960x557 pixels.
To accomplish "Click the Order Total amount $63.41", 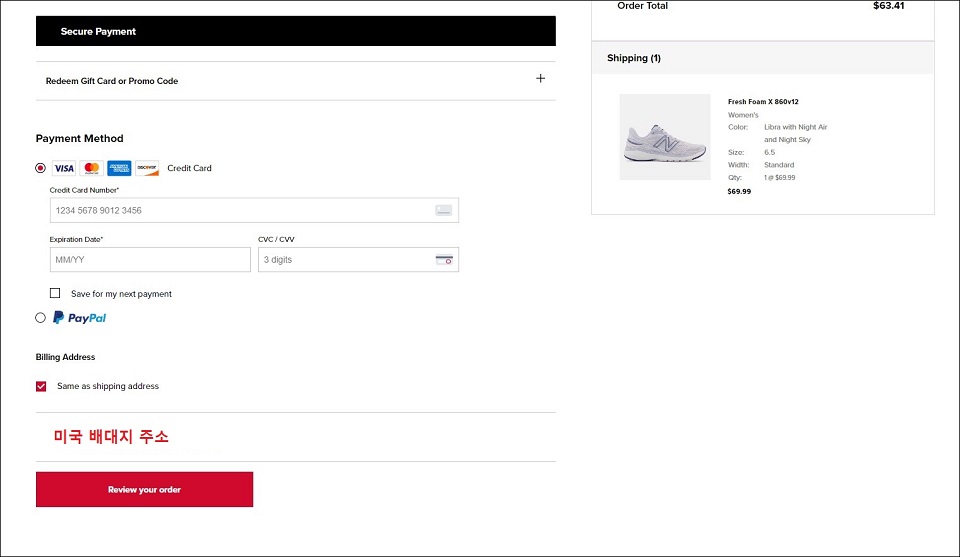I will [x=888, y=6].
